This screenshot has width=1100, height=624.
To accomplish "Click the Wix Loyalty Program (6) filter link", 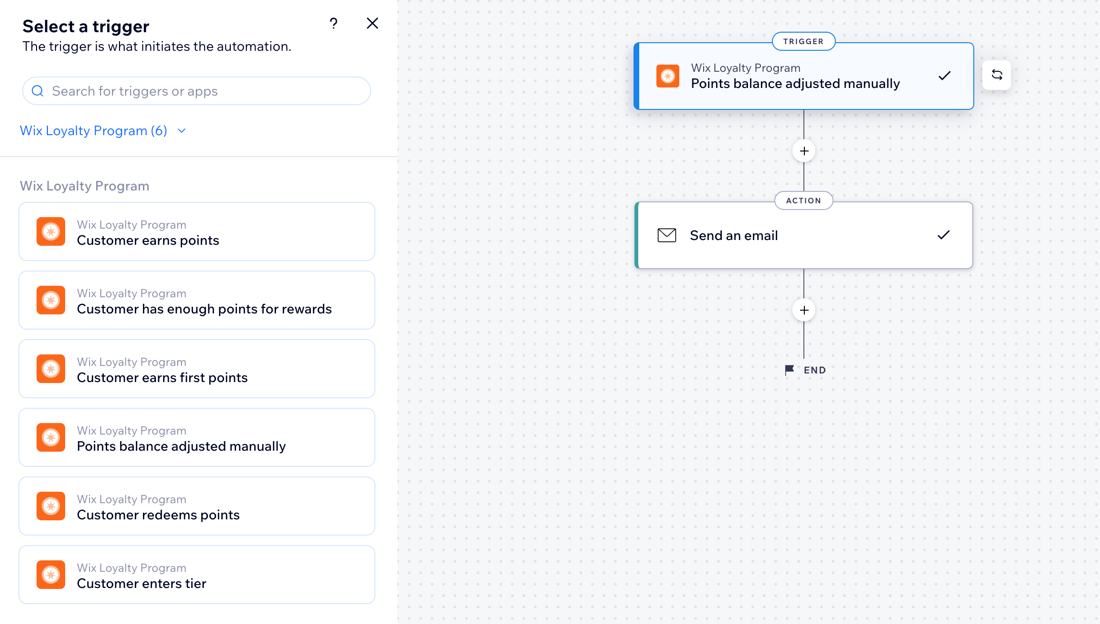I will click(x=93, y=131).
